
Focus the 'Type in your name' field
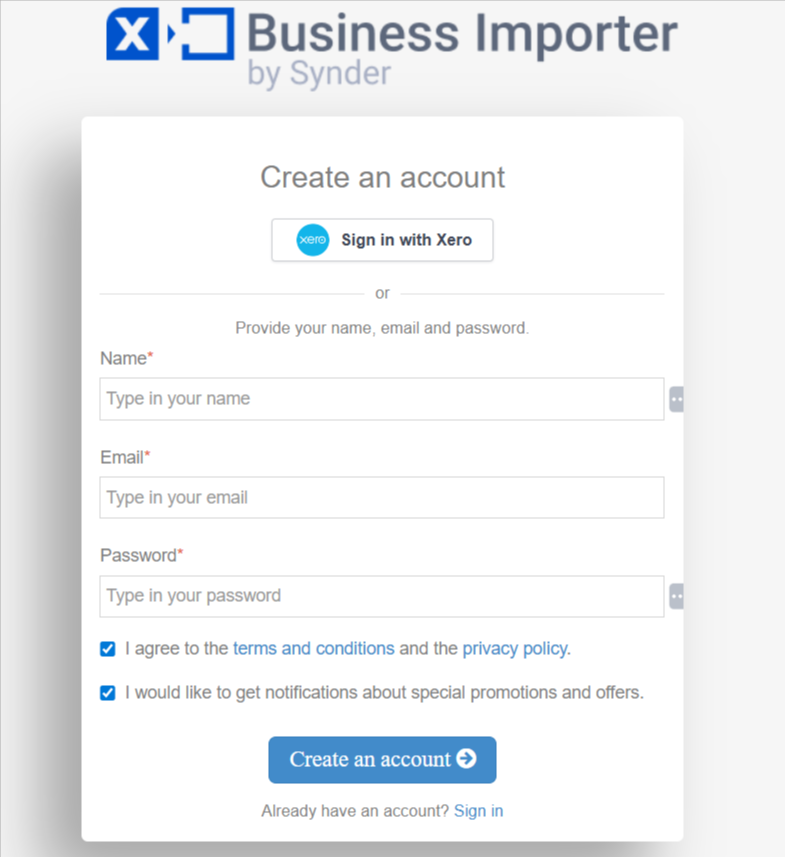coord(381,399)
